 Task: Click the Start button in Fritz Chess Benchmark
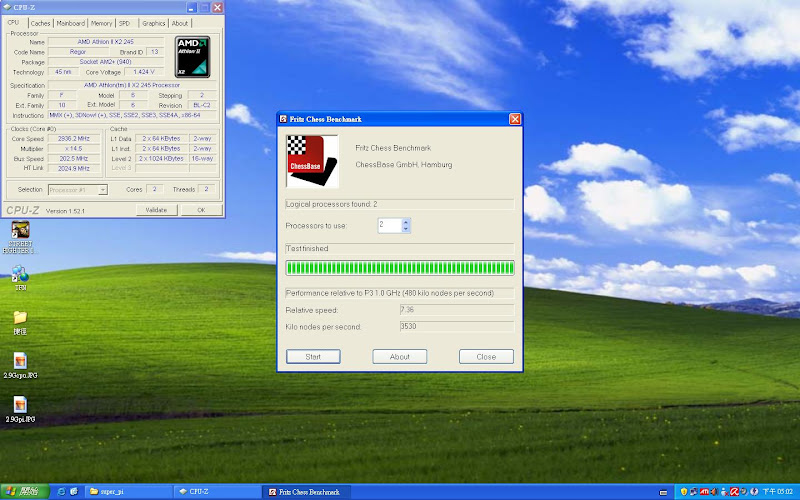coord(313,357)
